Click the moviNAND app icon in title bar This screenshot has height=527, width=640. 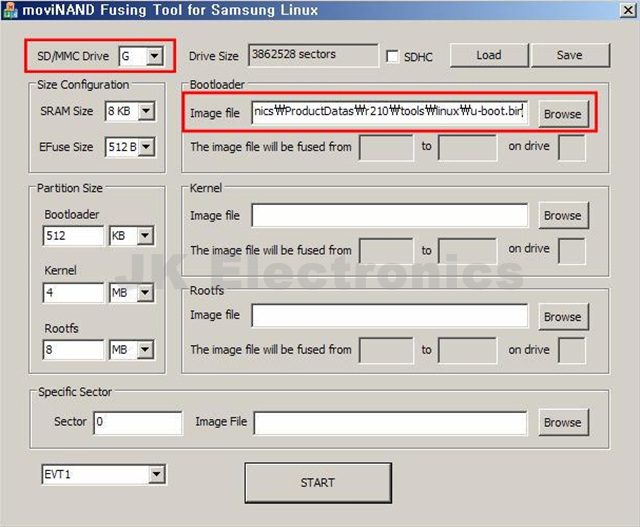[x=10, y=10]
